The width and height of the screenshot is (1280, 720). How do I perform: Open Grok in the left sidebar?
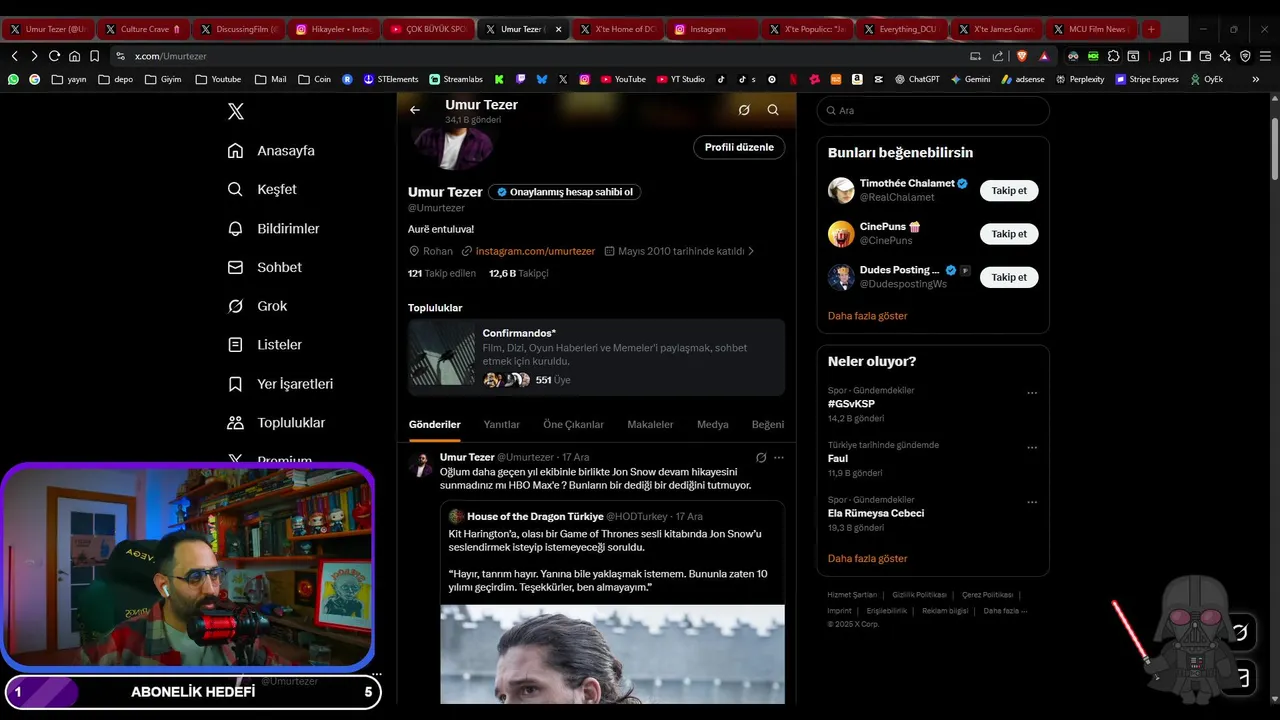[x=257, y=306]
